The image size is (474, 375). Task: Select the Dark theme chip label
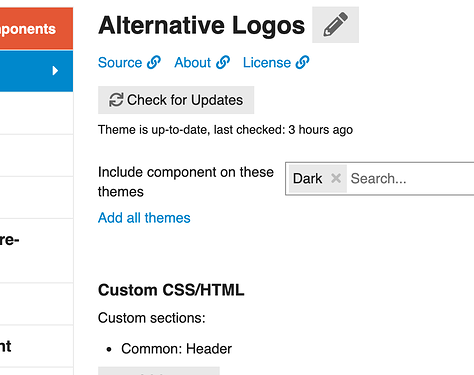pos(307,179)
